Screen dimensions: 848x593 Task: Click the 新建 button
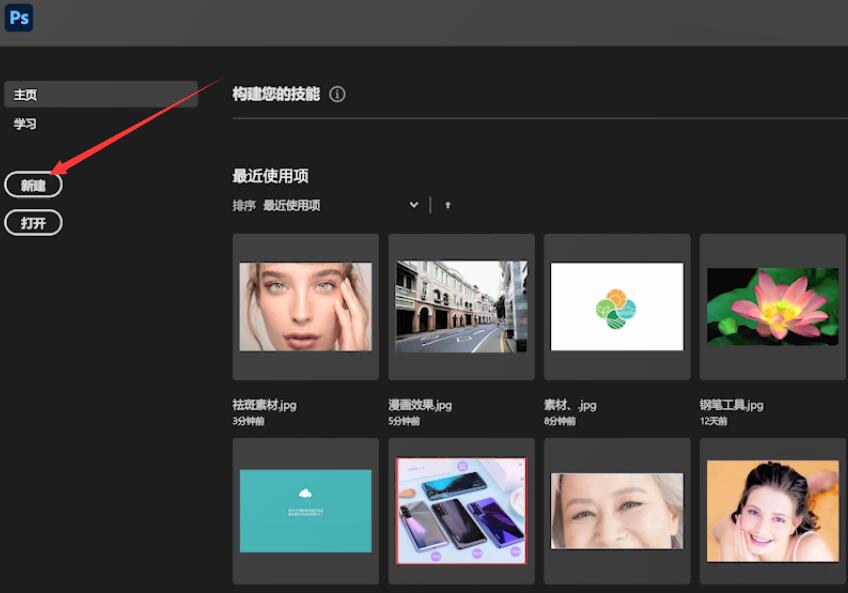(x=33, y=185)
